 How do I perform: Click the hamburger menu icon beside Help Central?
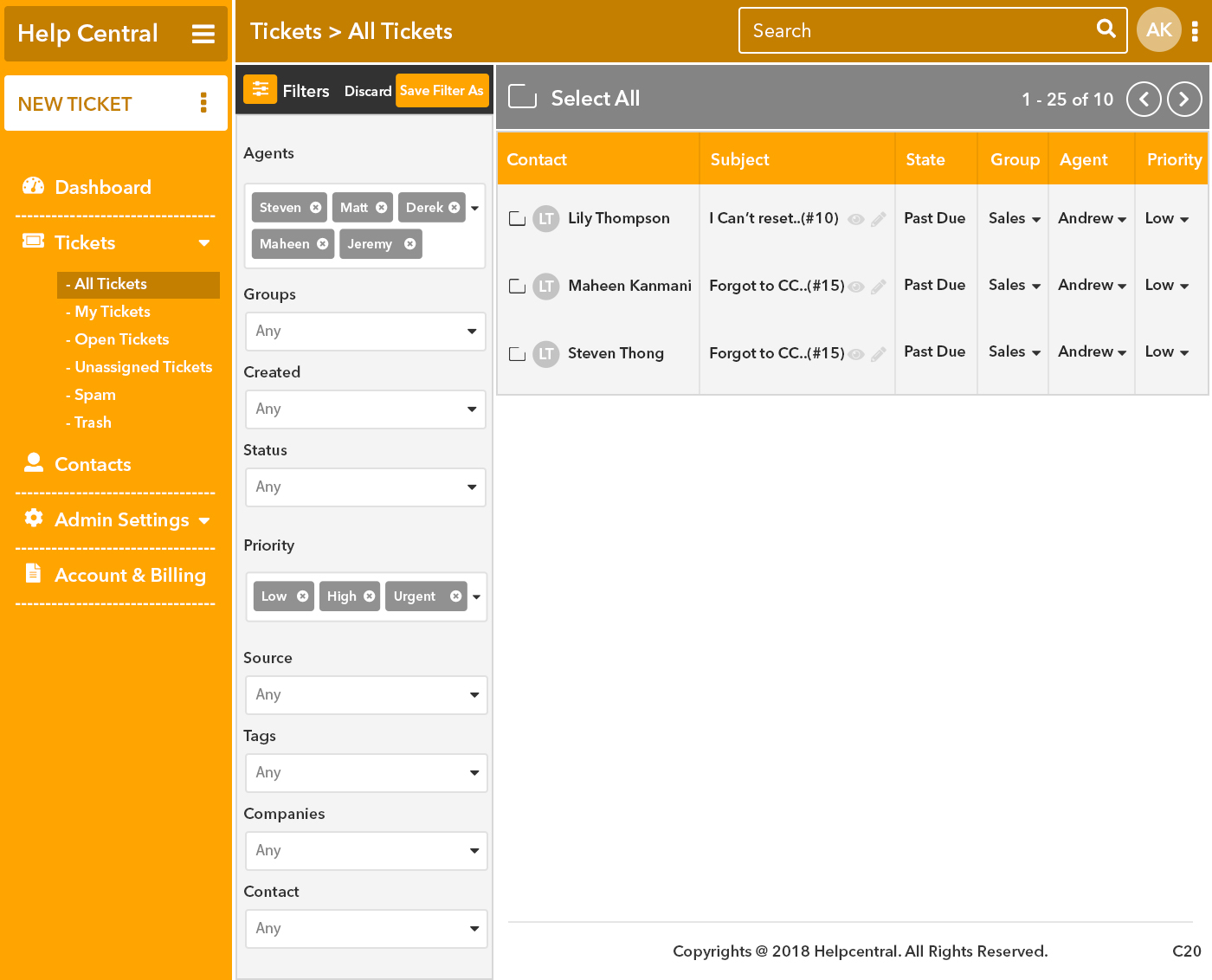coord(203,34)
